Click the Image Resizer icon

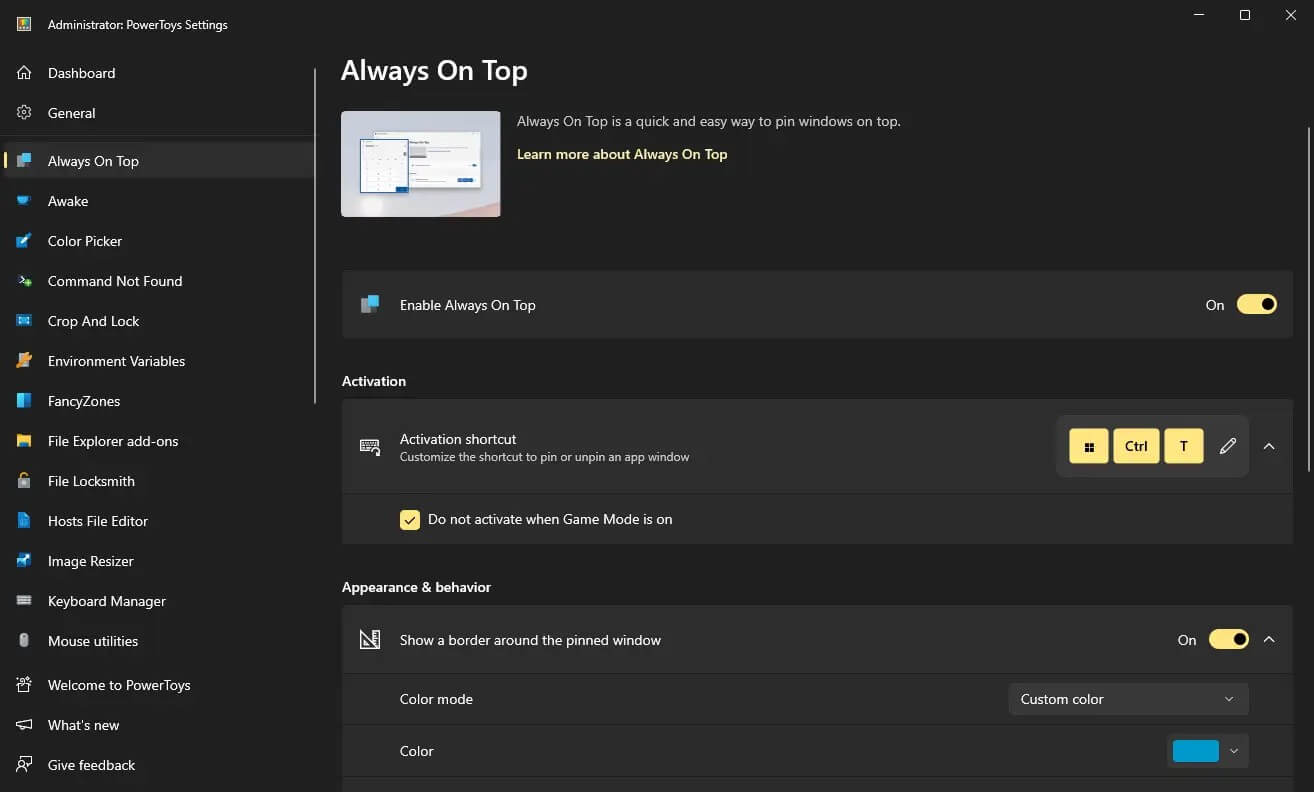click(x=24, y=561)
